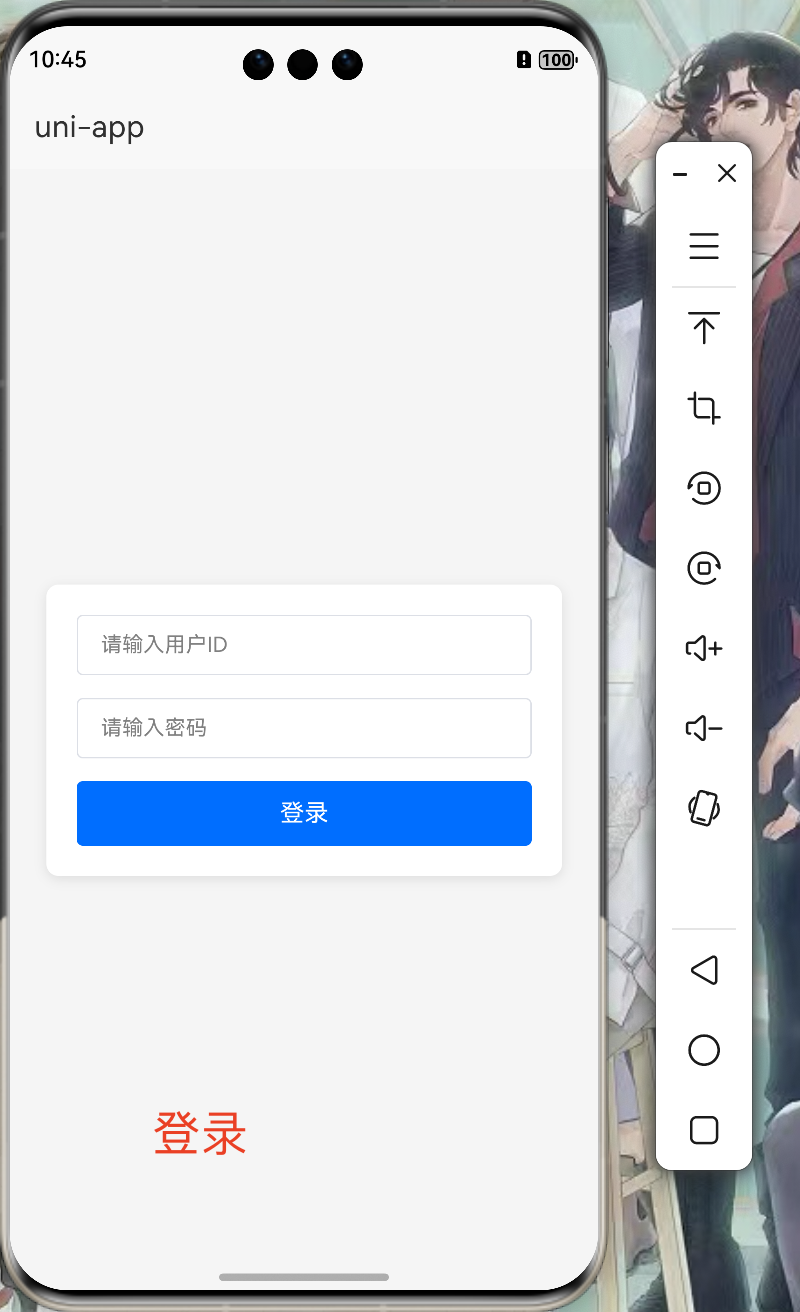Minimize the emulator toolbar panel

(680, 174)
